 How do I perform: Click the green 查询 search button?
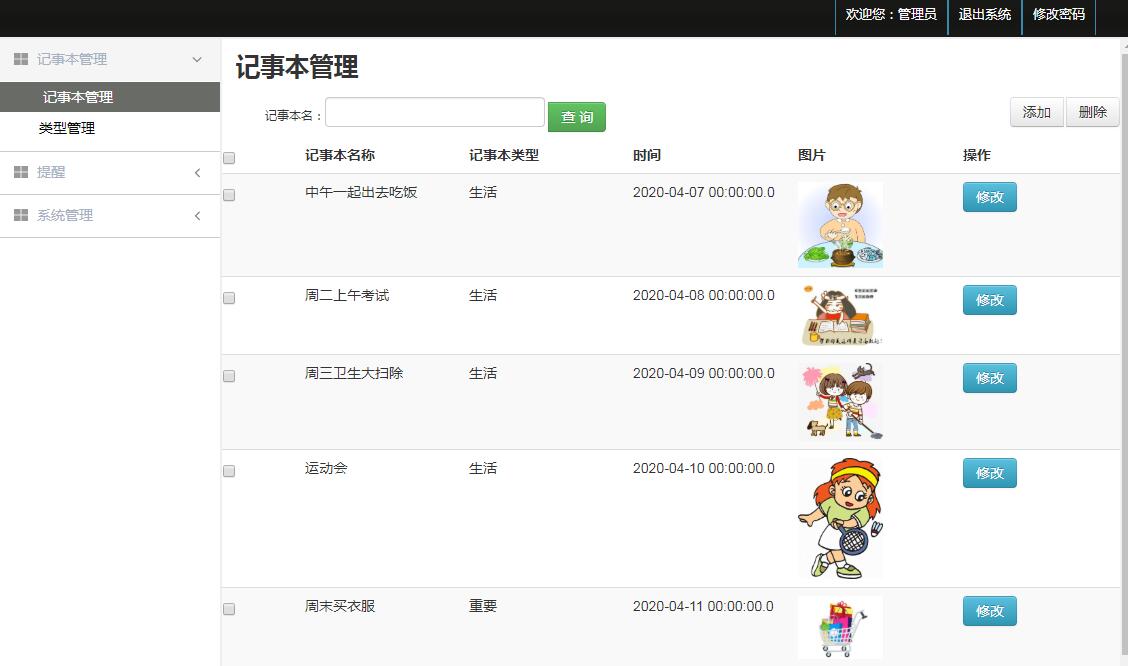pyautogui.click(x=576, y=117)
